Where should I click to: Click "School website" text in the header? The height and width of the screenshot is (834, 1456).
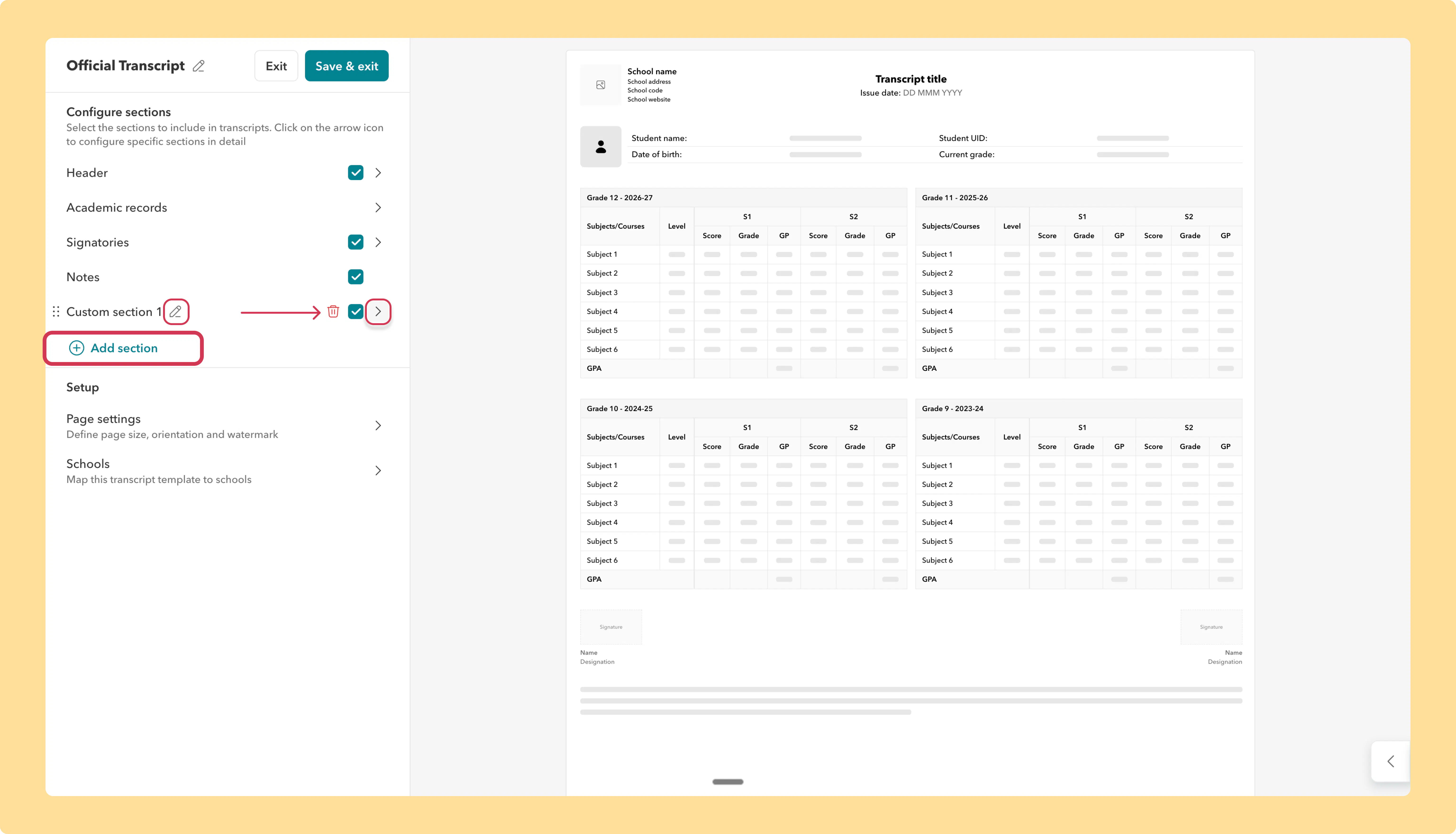[x=649, y=100]
